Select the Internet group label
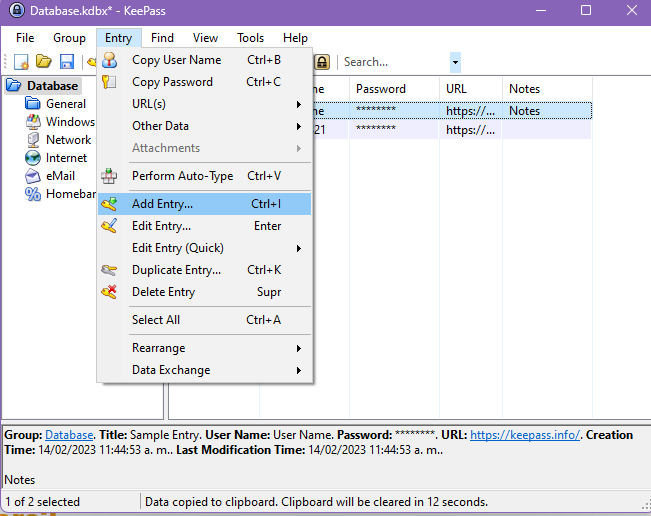 [x=66, y=158]
